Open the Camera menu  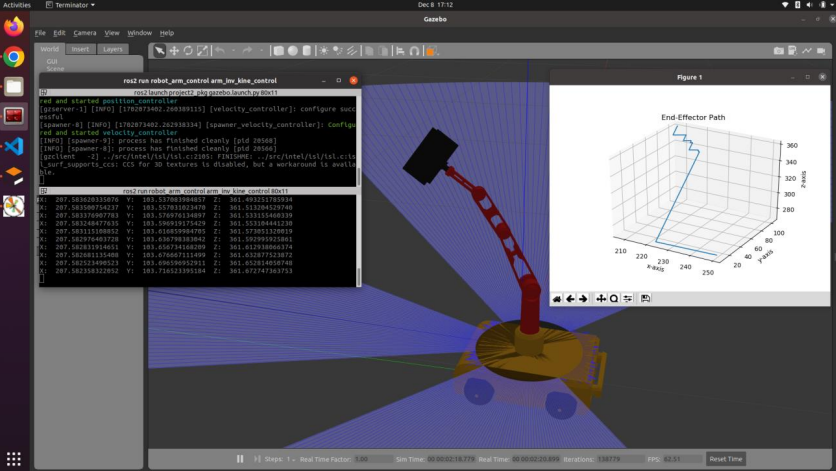click(x=85, y=33)
